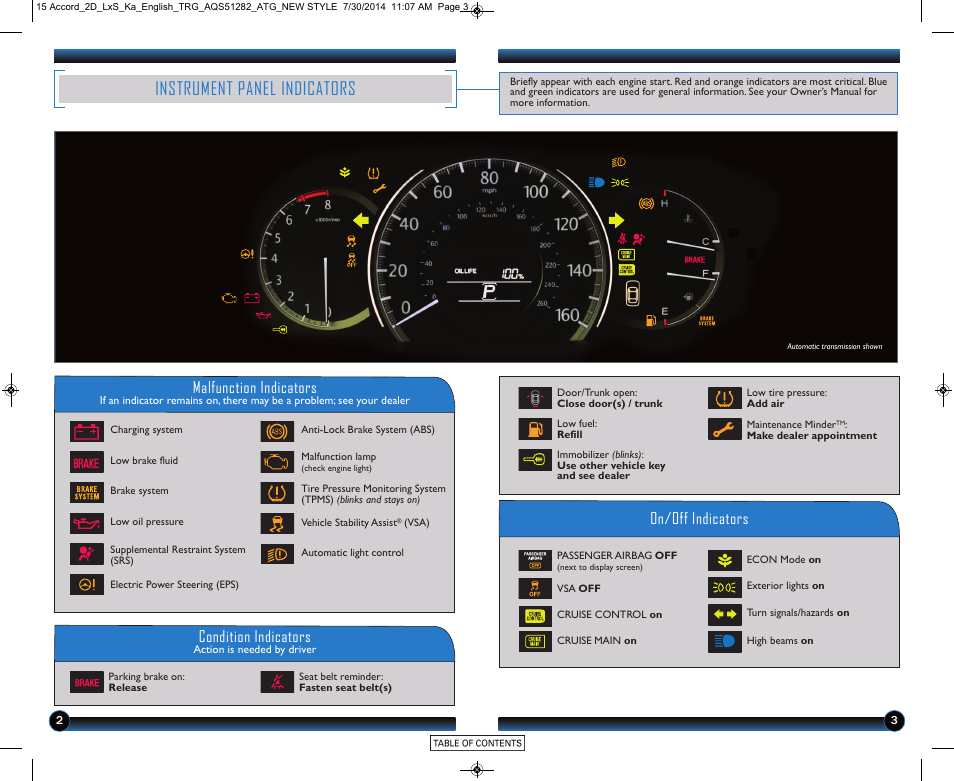Click the Condition Indicators header
This screenshot has height=781, width=954.
254,636
